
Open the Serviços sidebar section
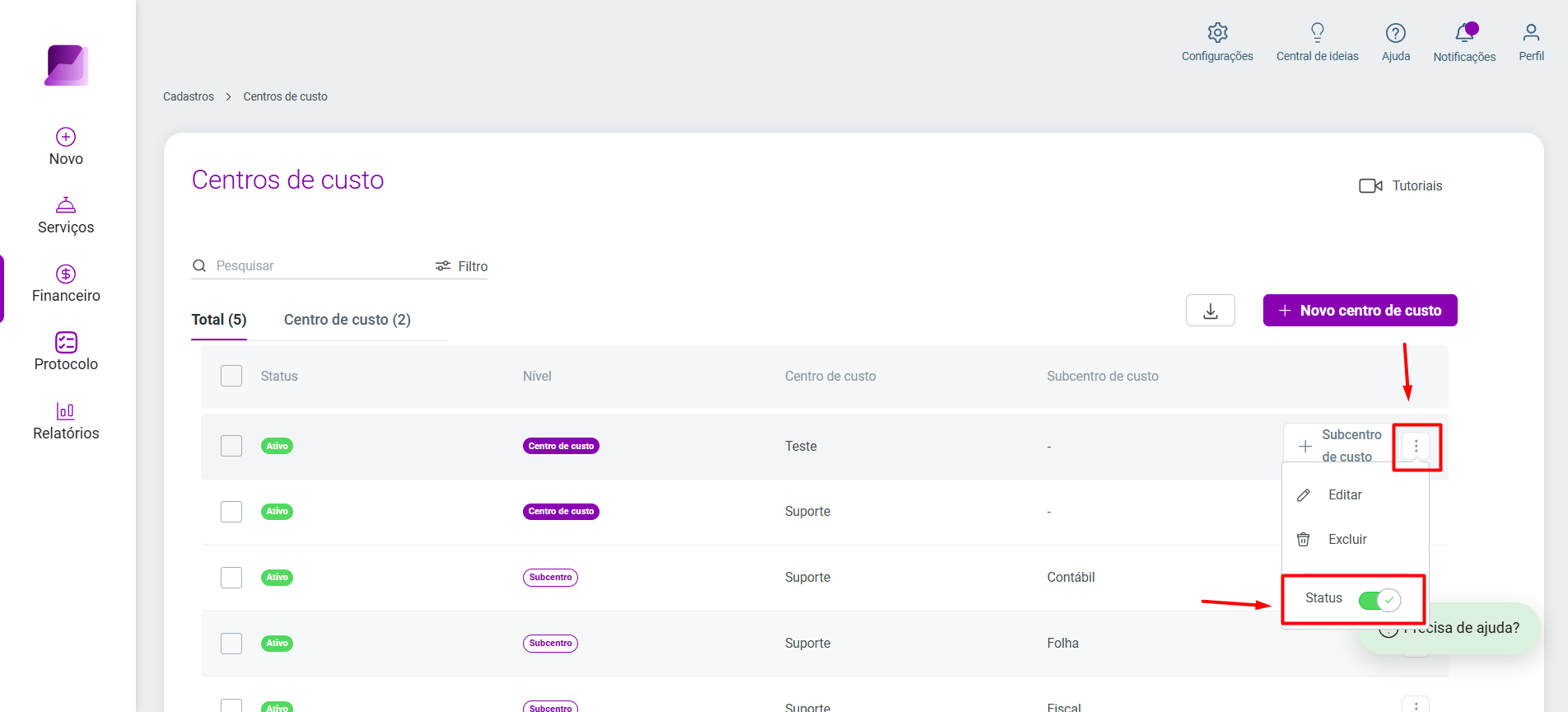click(x=66, y=215)
